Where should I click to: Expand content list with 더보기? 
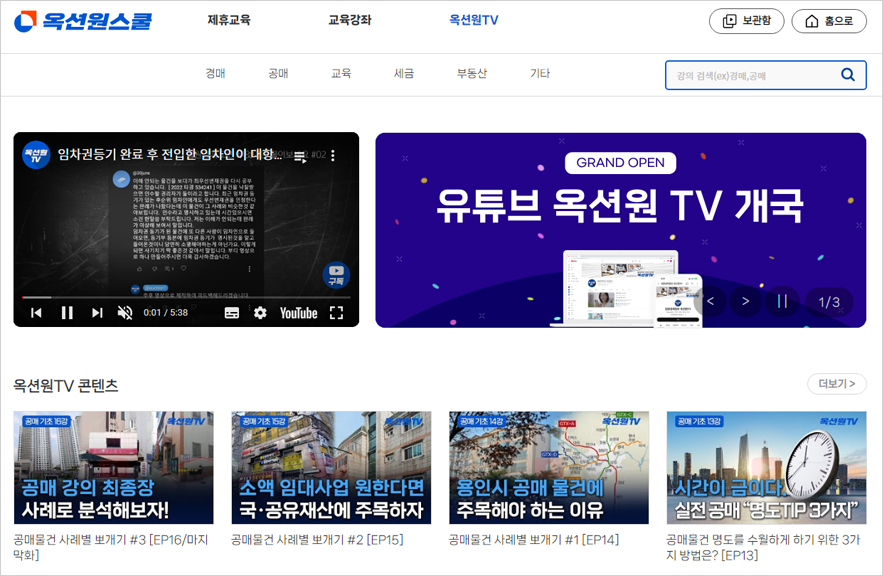836,384
